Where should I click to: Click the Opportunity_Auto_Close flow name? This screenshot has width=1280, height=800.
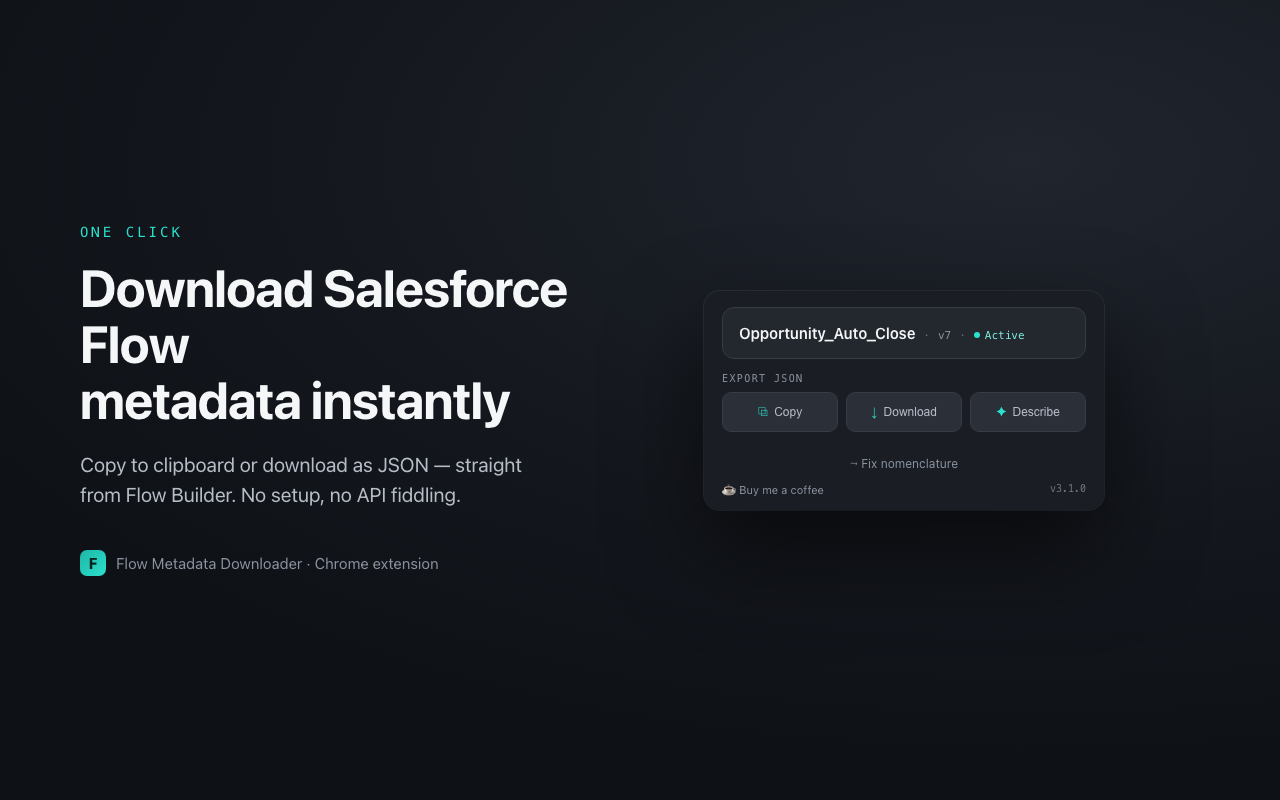point(827,334)
